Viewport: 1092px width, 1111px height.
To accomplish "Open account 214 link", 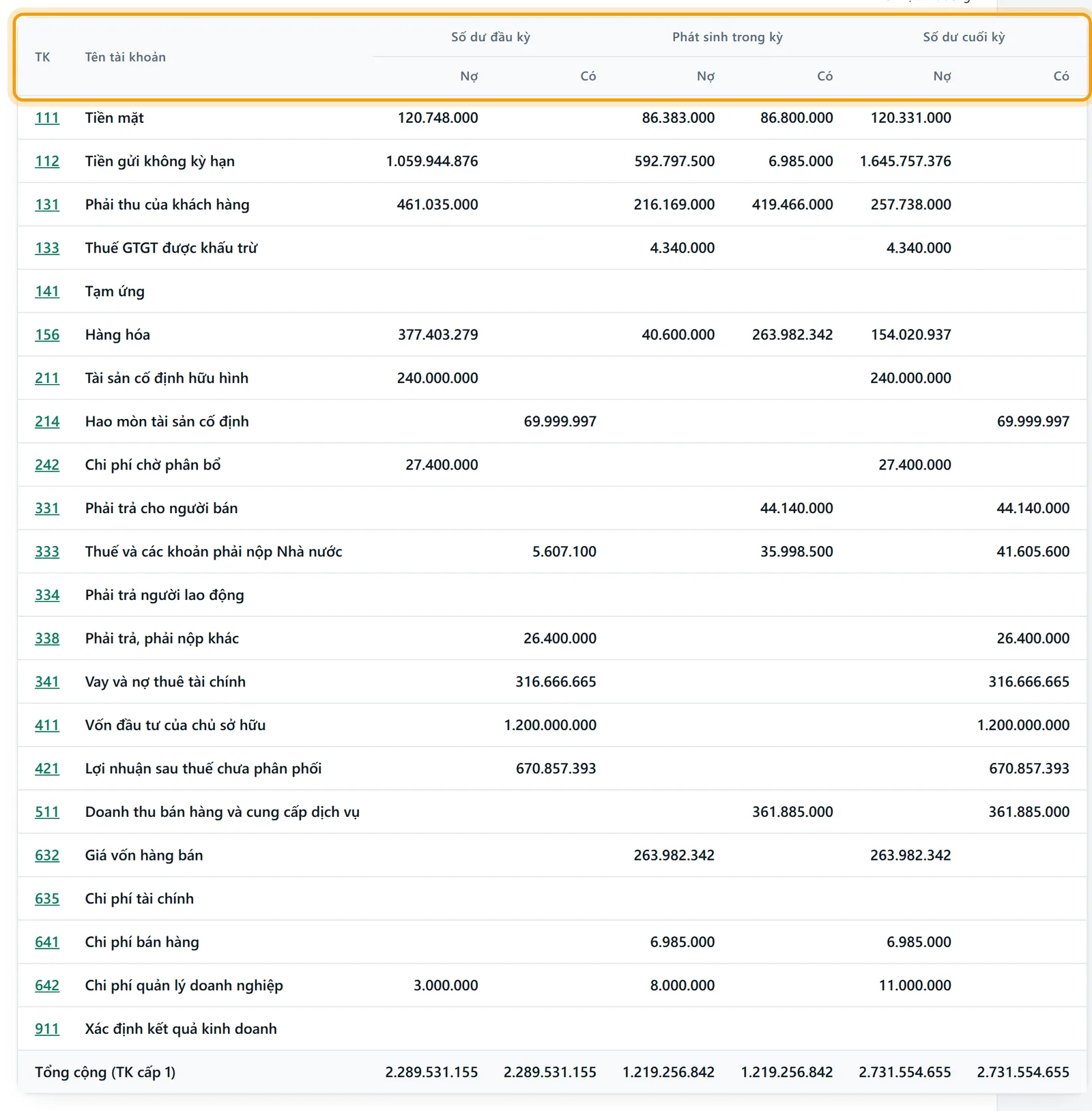I will tap(47, 422).
